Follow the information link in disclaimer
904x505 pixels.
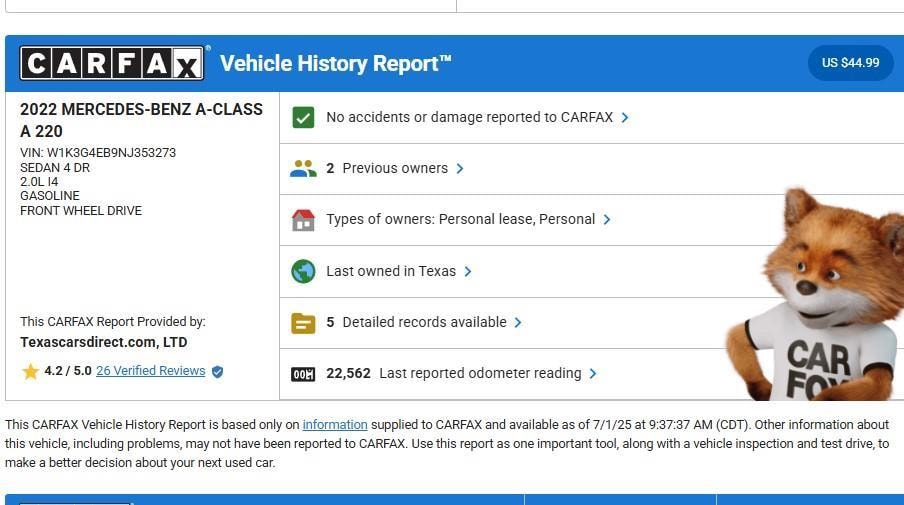pos(335,425)
